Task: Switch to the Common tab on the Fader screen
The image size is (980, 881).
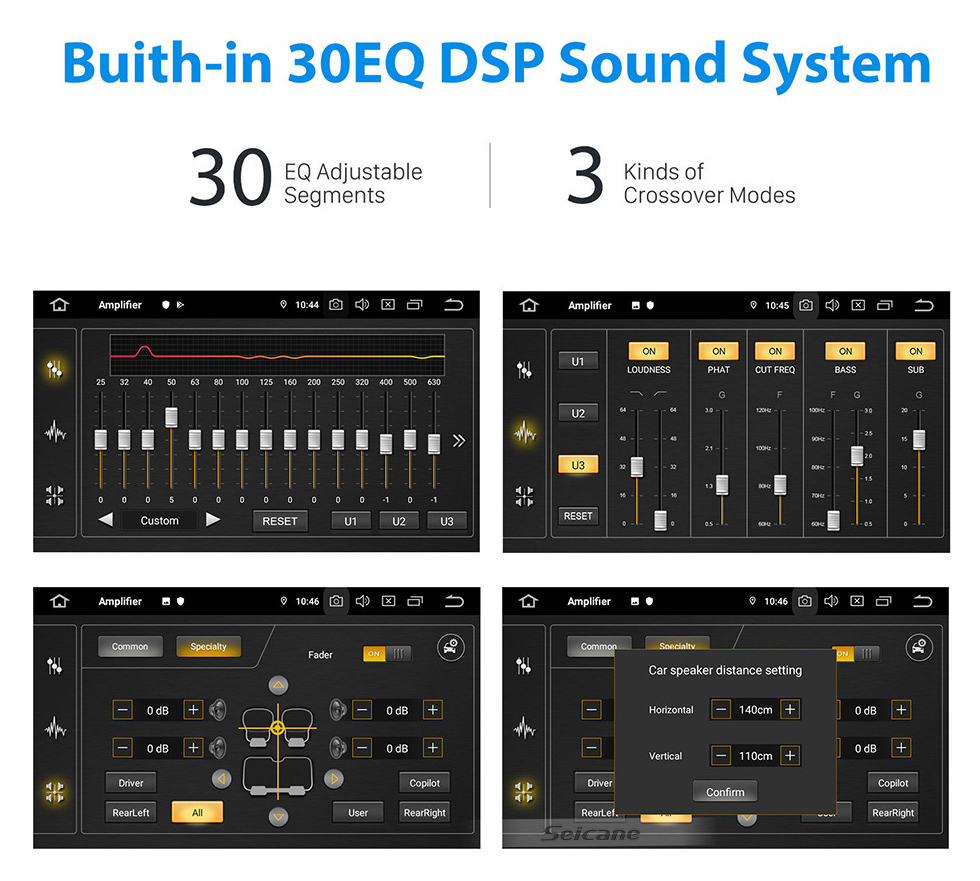Action: (130, 647)
